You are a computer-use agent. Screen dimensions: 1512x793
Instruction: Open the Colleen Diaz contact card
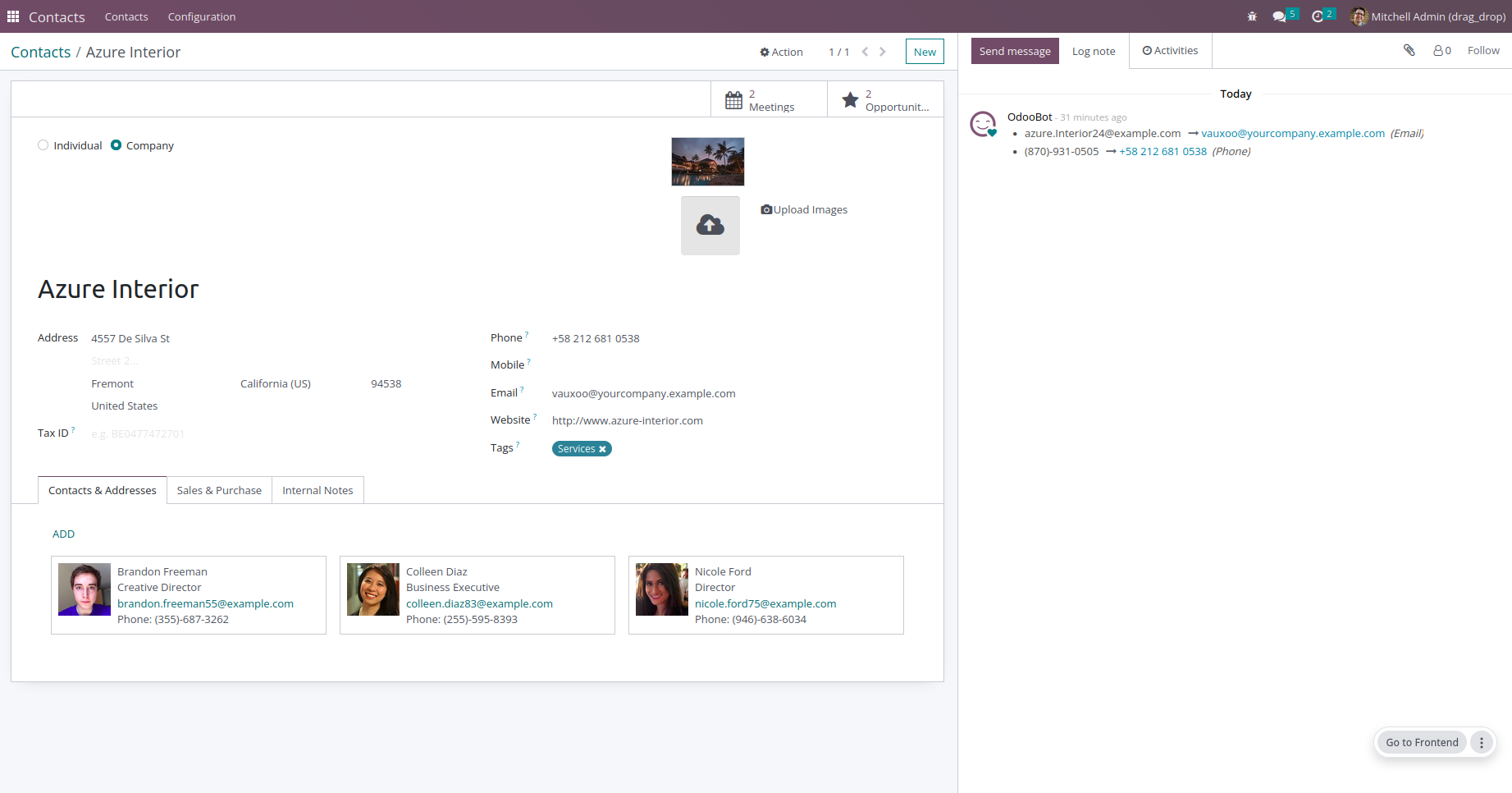coord(477,595)
